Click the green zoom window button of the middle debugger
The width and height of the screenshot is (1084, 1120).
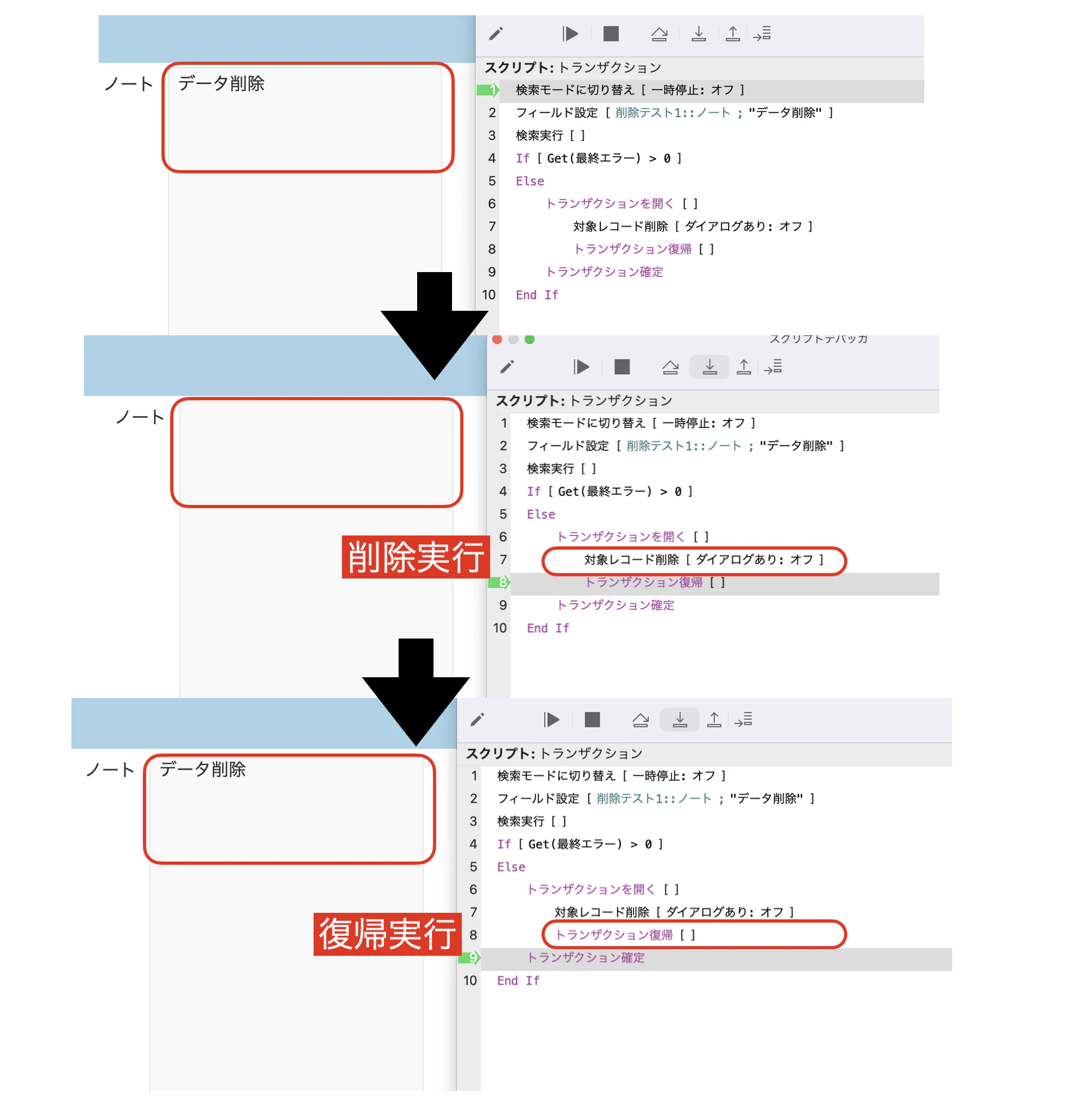click(529, 339)
